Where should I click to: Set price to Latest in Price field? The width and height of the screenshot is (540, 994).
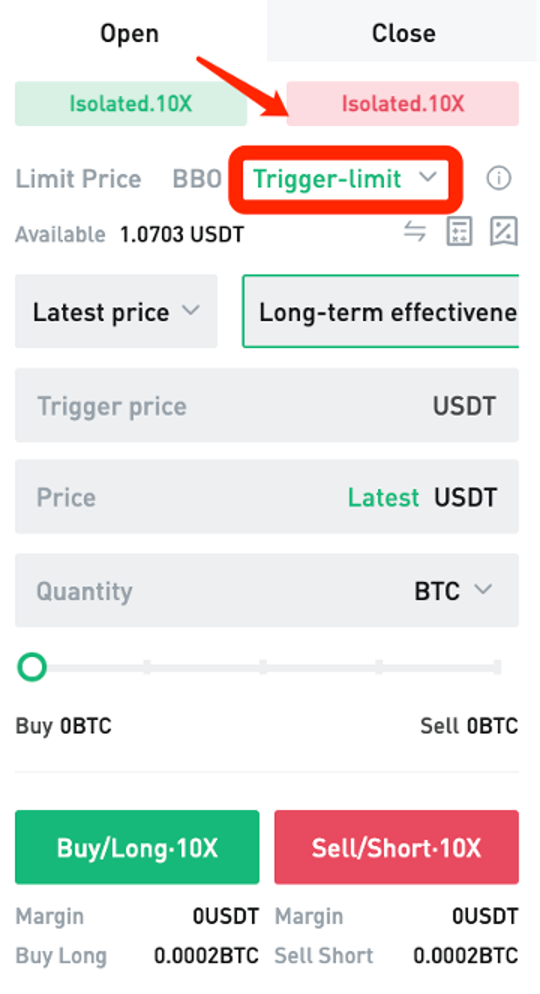point(383,498)
